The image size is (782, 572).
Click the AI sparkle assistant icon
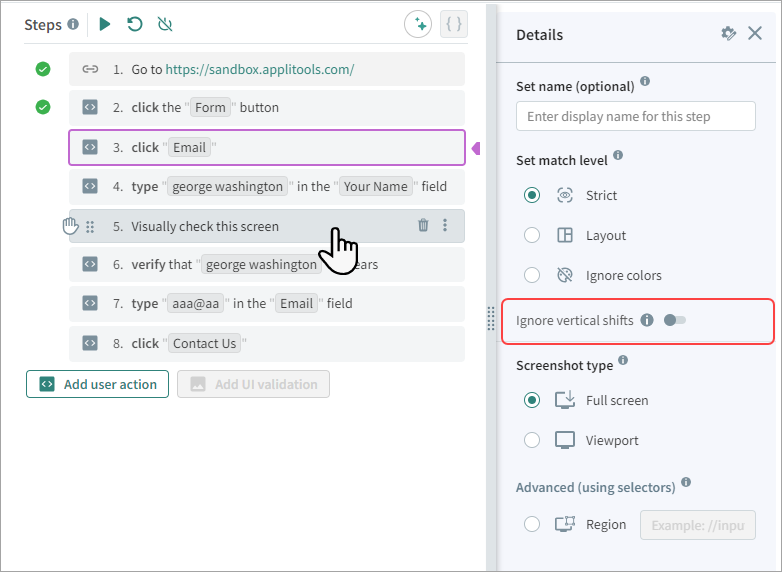point(418,24)
